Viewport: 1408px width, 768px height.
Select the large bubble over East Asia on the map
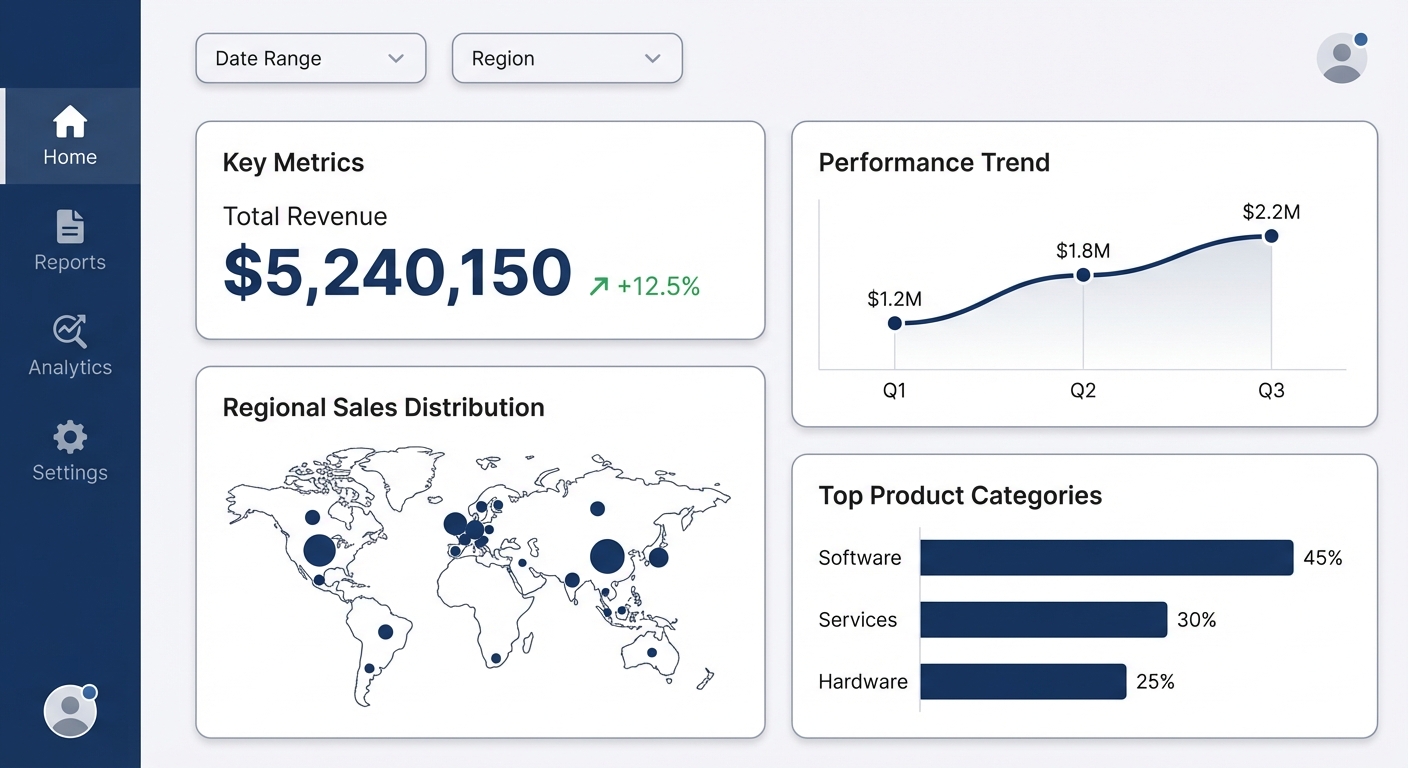point(607,557)
